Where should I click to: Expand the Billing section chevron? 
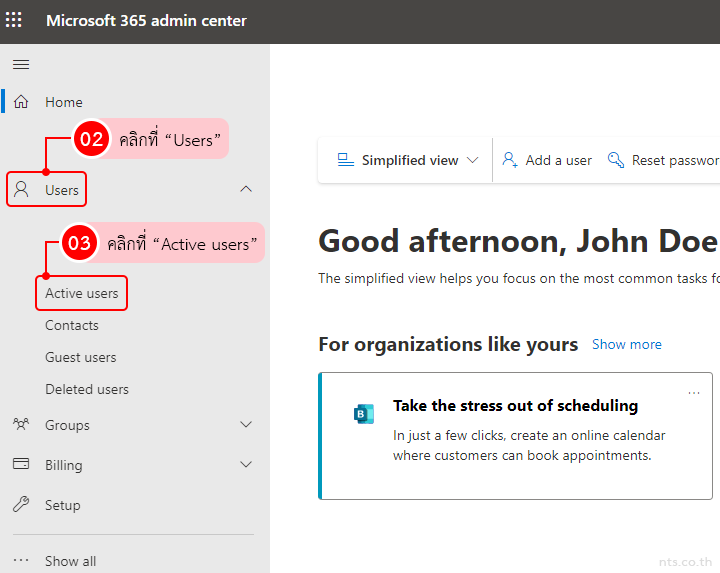click(x=246, y=465)
